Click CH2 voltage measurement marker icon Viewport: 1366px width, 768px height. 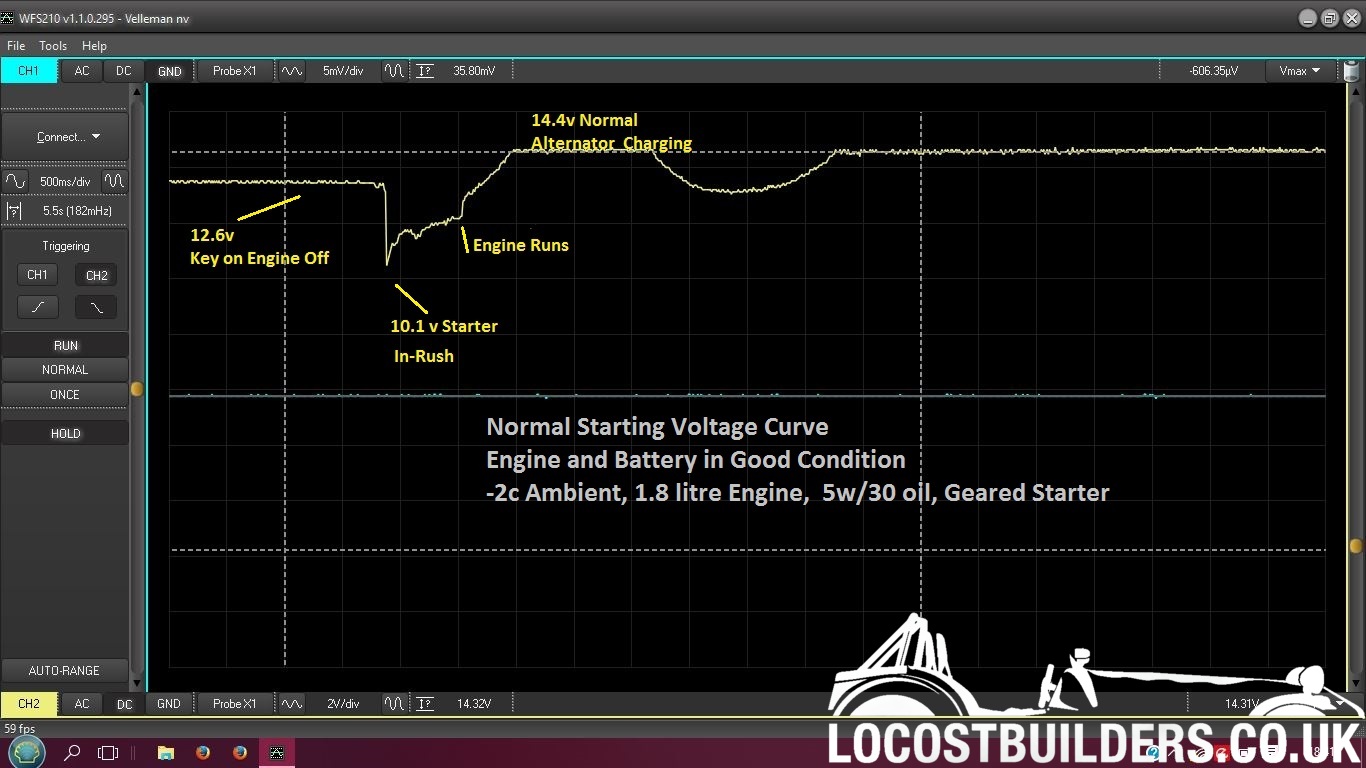pos(425,704)
